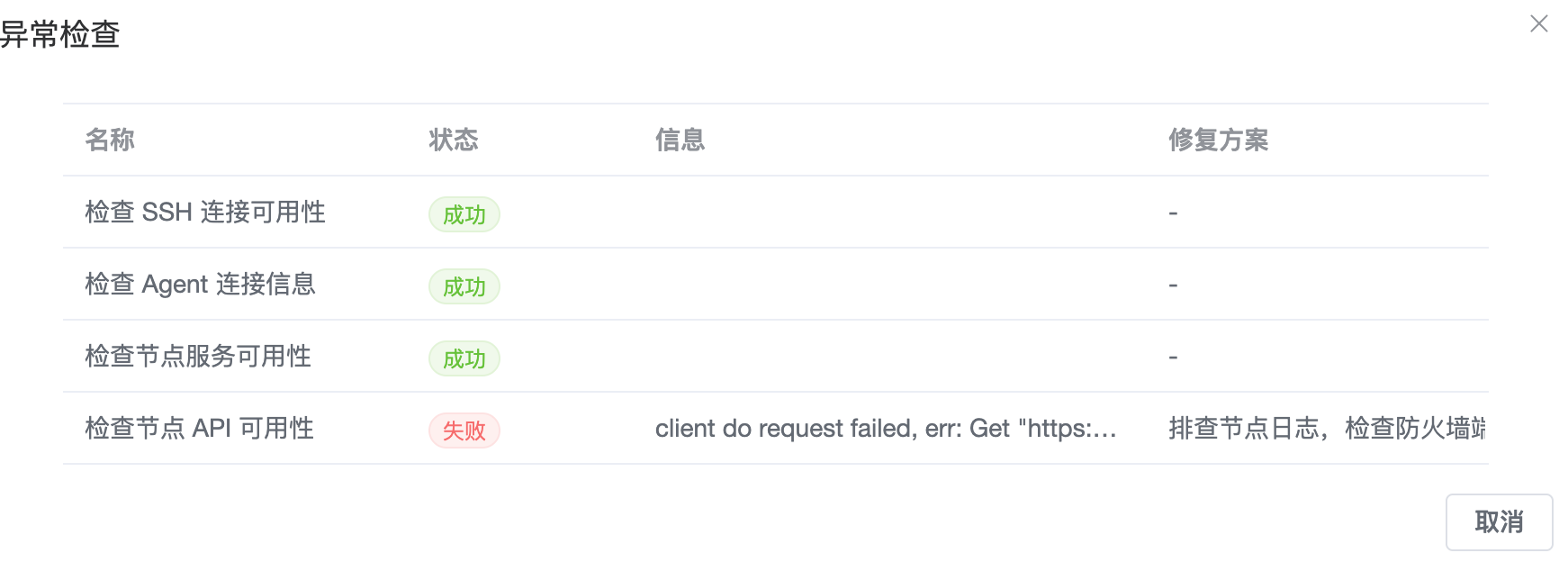Click the 状态 column header
This screenshot has width=1568, height=571.
pyautogui.click(x=454, y=140)
